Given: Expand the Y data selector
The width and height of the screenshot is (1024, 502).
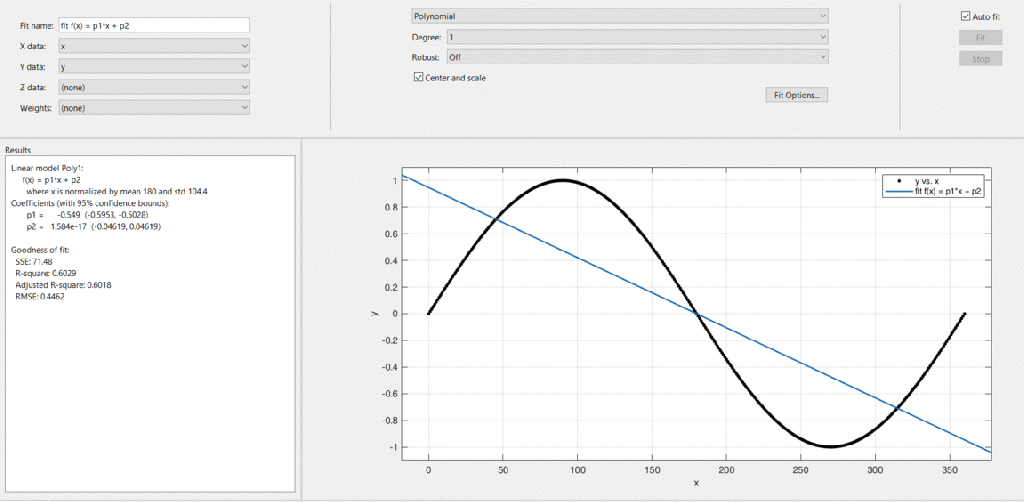Looking at the screenshot, I should 153,66.
